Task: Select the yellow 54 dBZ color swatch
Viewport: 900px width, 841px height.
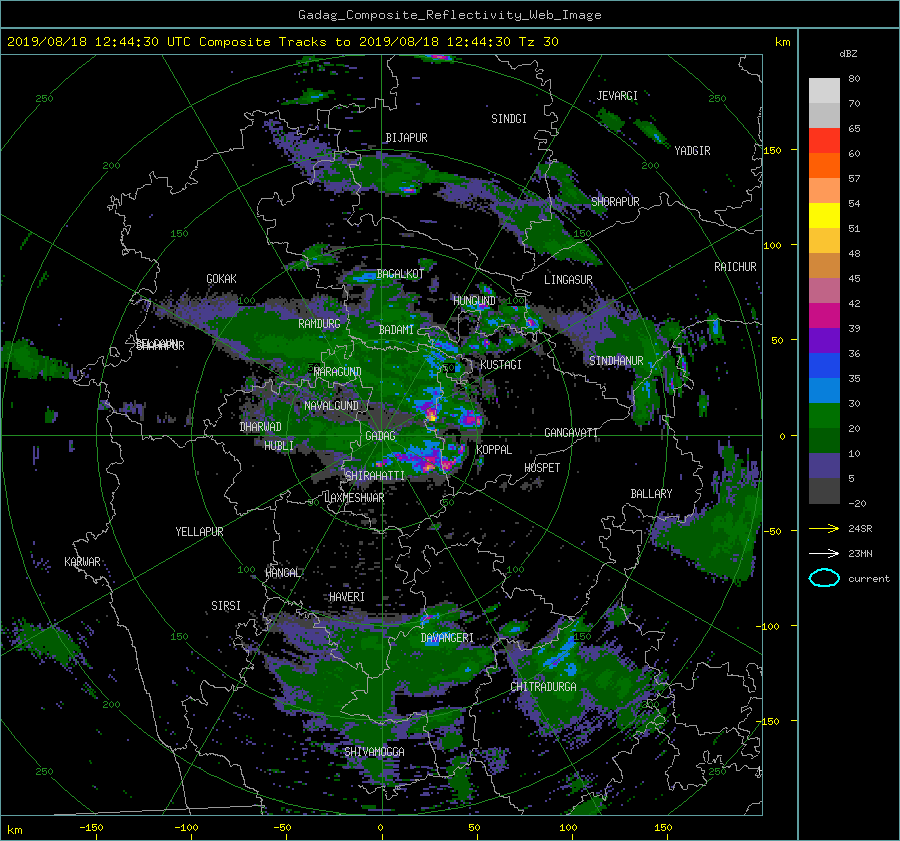Action: point(824,215)
